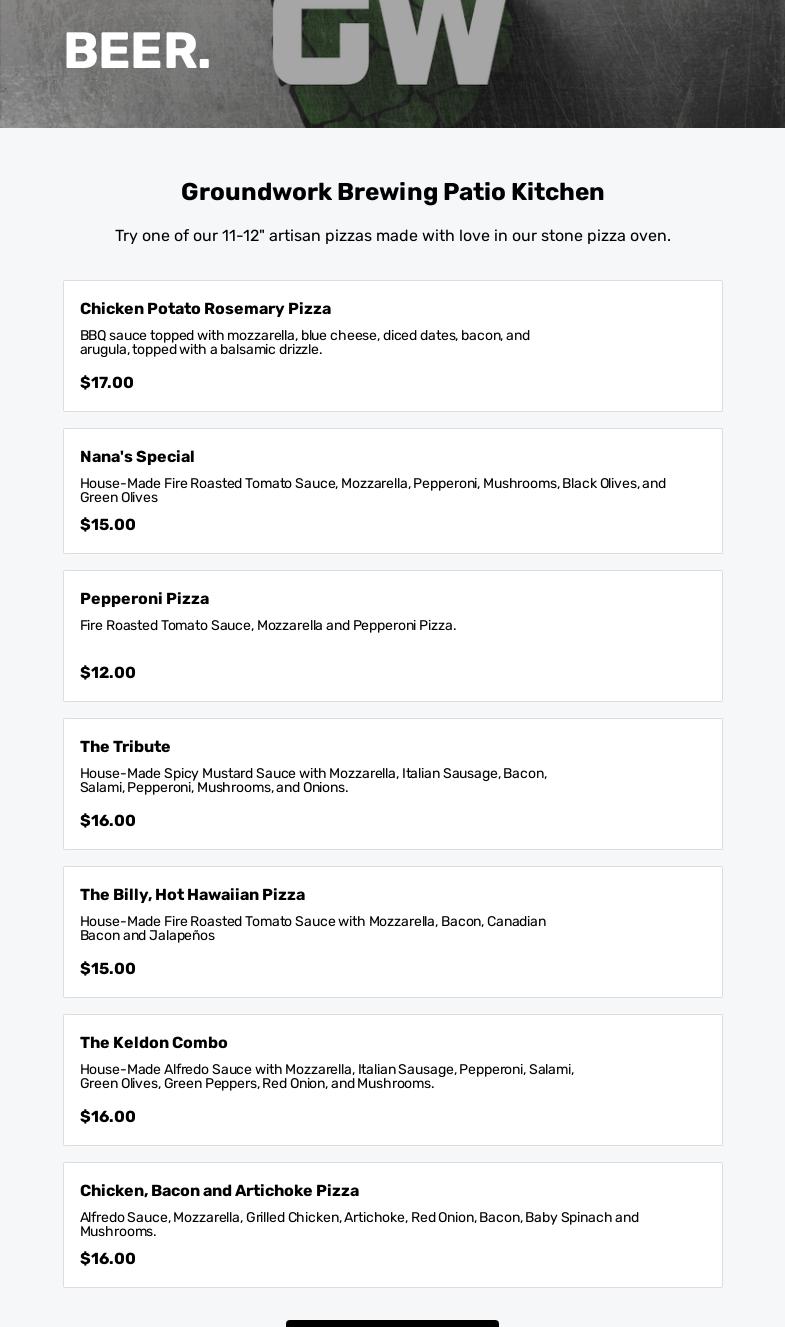
Task: Select the Pepperoni Pizza title
Action: [144, 599]
